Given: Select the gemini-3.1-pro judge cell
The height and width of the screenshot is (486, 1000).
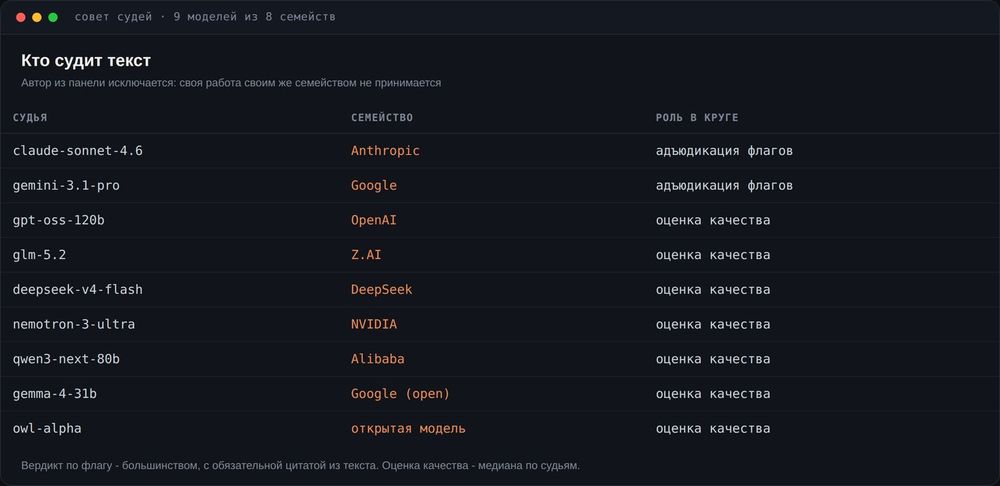Looking at the screenshot, I should tap(66, 186).
